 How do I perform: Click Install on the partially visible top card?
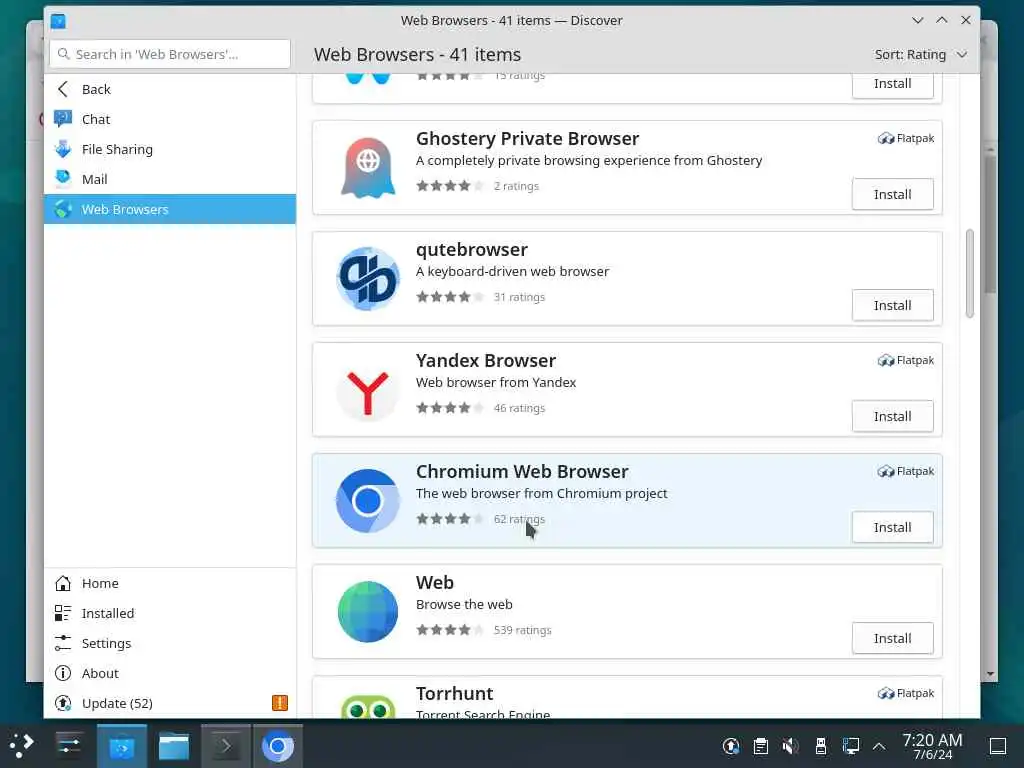892,85
